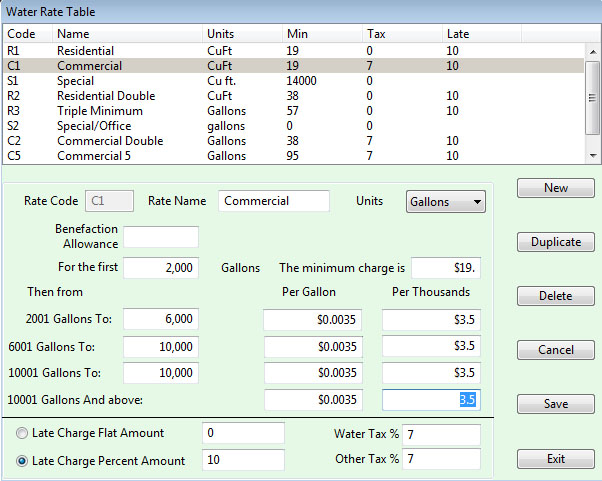Click the Late Charge Percent Amount value field
Viewport: 602px width, 481px height.
(x=243, y=460)
